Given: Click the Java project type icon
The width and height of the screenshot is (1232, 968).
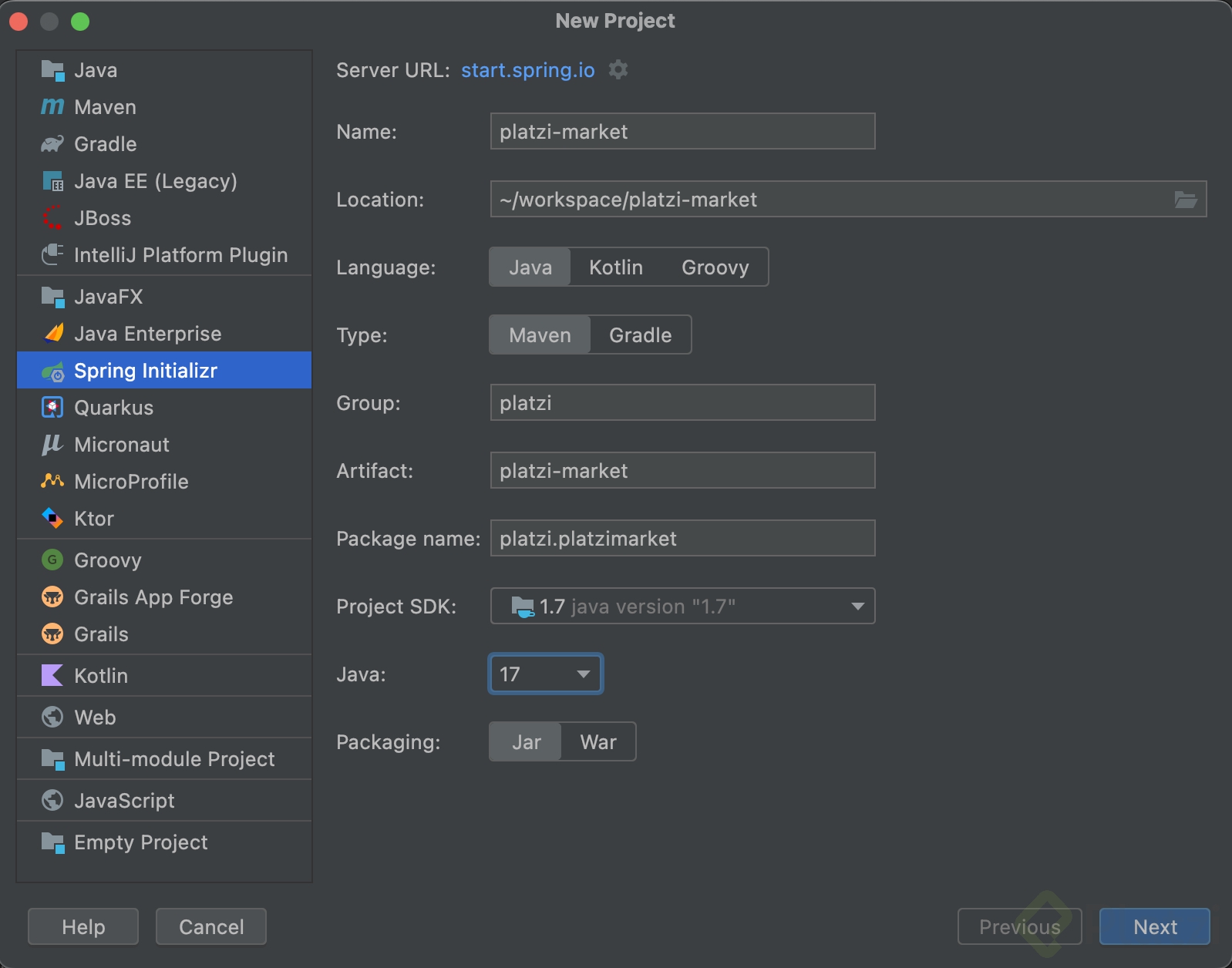Looking at the screenshot, I should (52, 70).
